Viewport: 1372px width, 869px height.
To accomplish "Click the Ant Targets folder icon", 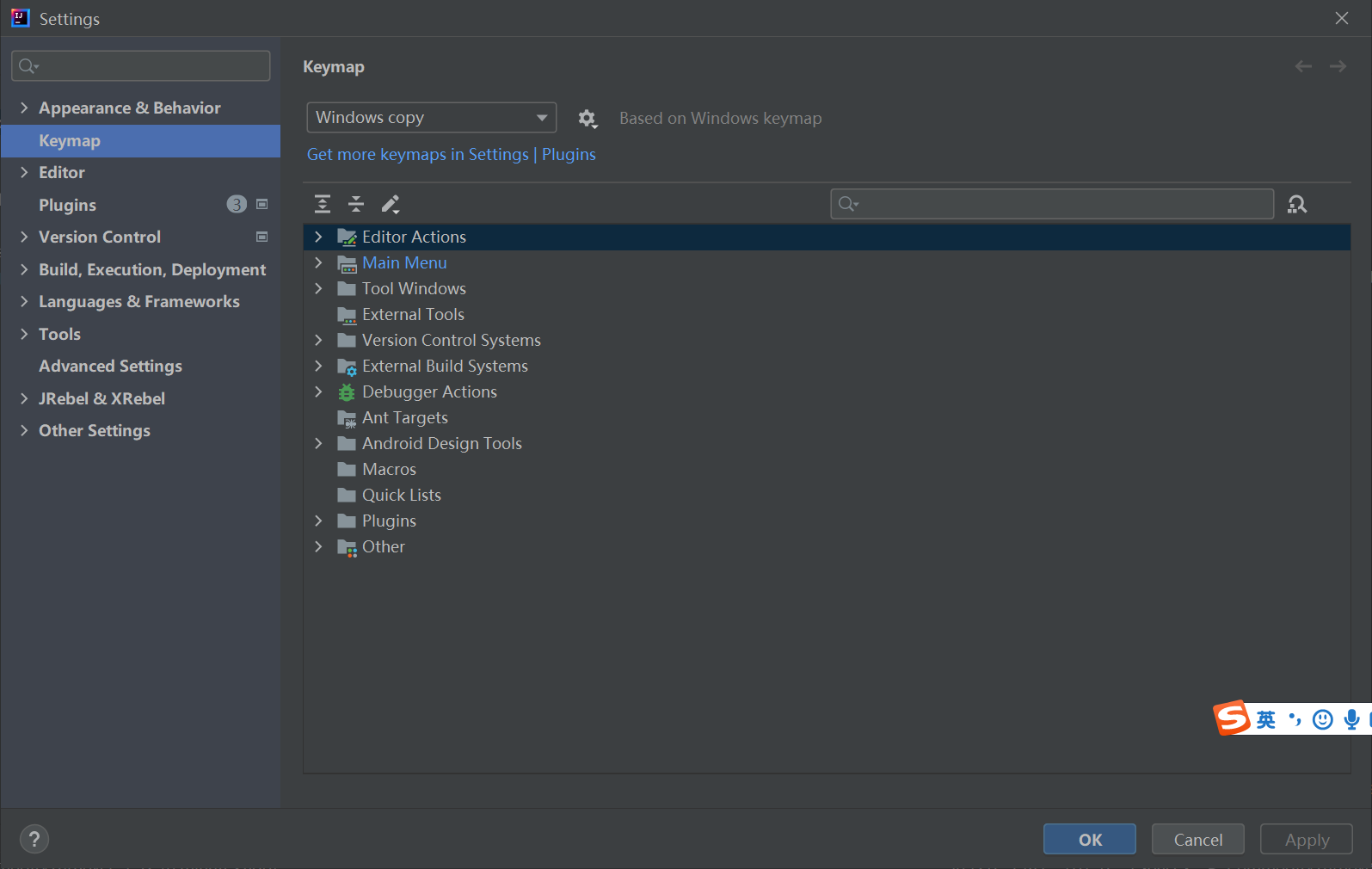I will [x=347, y=418].
